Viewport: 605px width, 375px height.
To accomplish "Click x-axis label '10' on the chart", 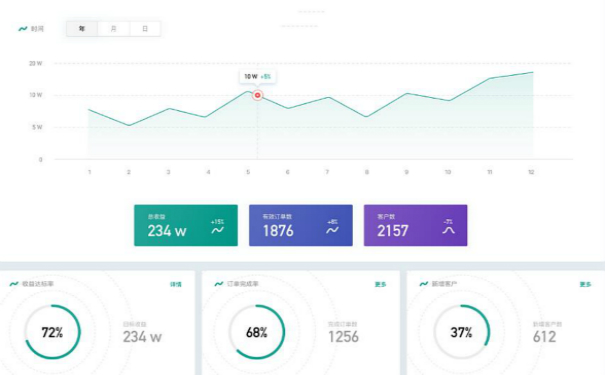I will (448, 172).
